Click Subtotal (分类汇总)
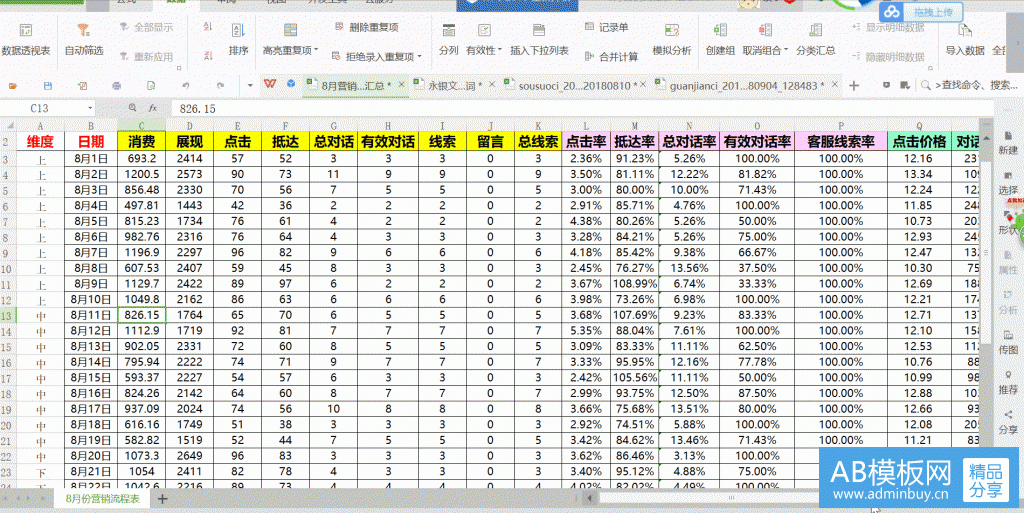 coord(816,40)
